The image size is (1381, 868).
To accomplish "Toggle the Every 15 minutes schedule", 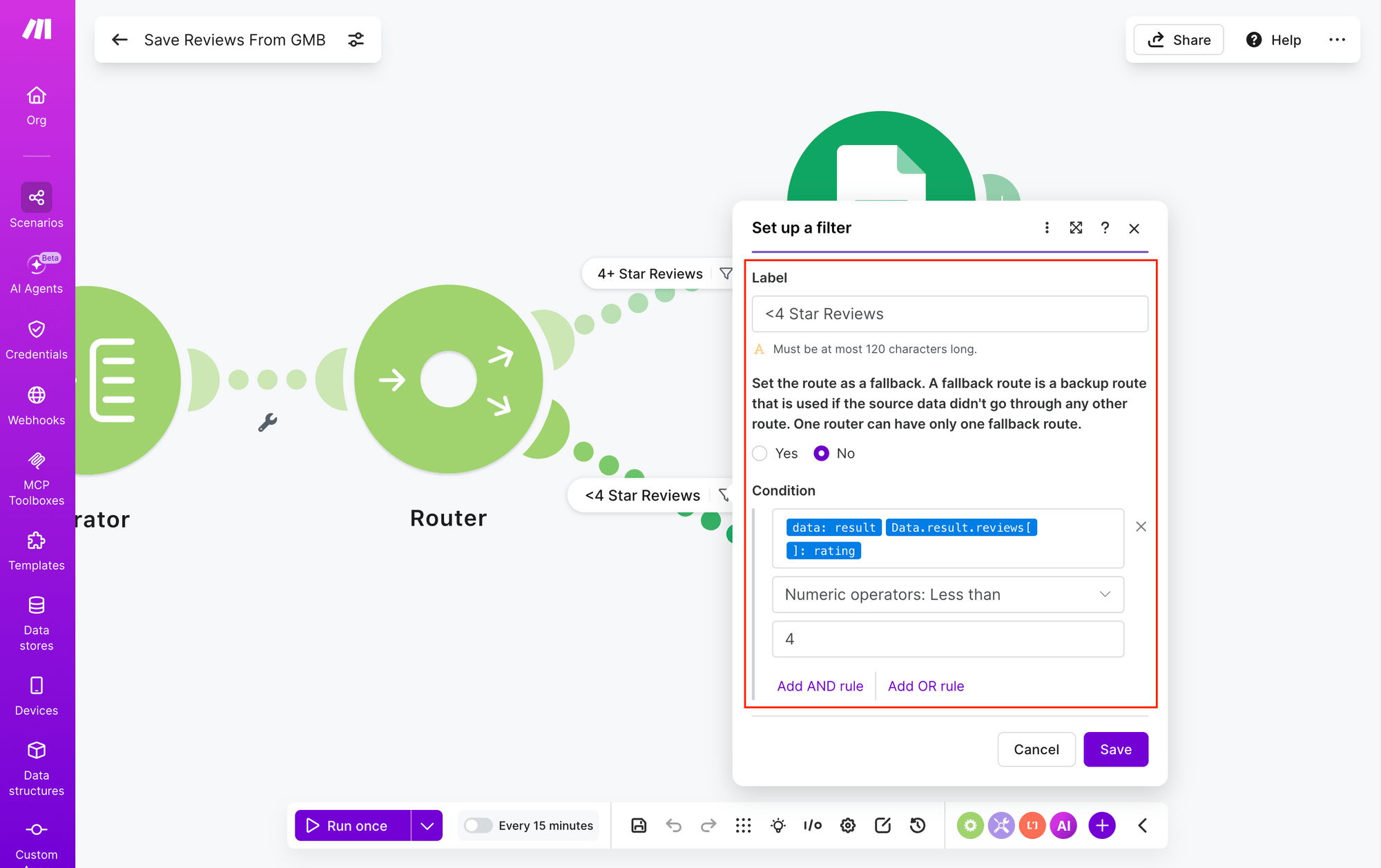I will pos(478,825).
